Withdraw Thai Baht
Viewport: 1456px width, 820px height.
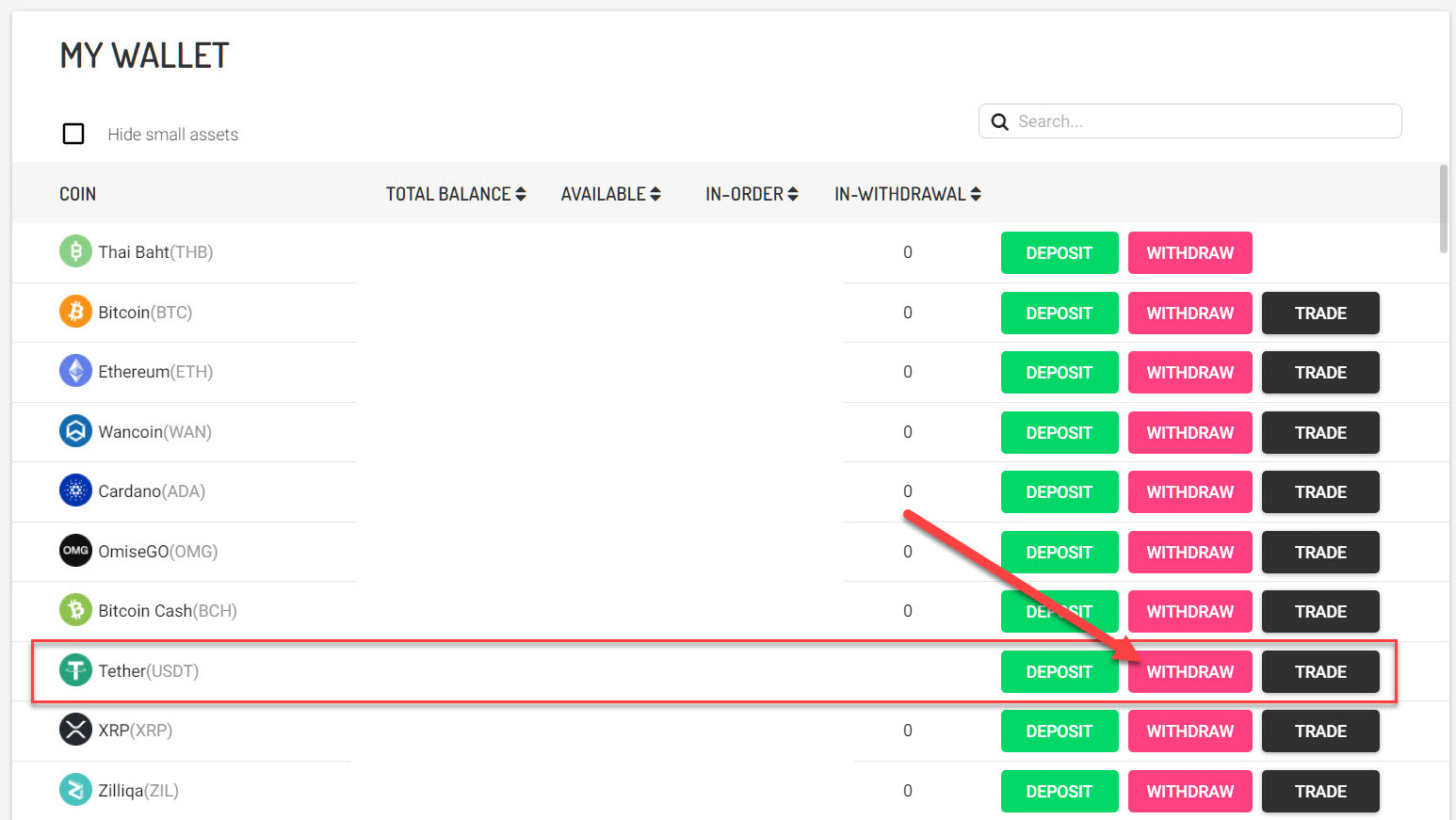1190,252
